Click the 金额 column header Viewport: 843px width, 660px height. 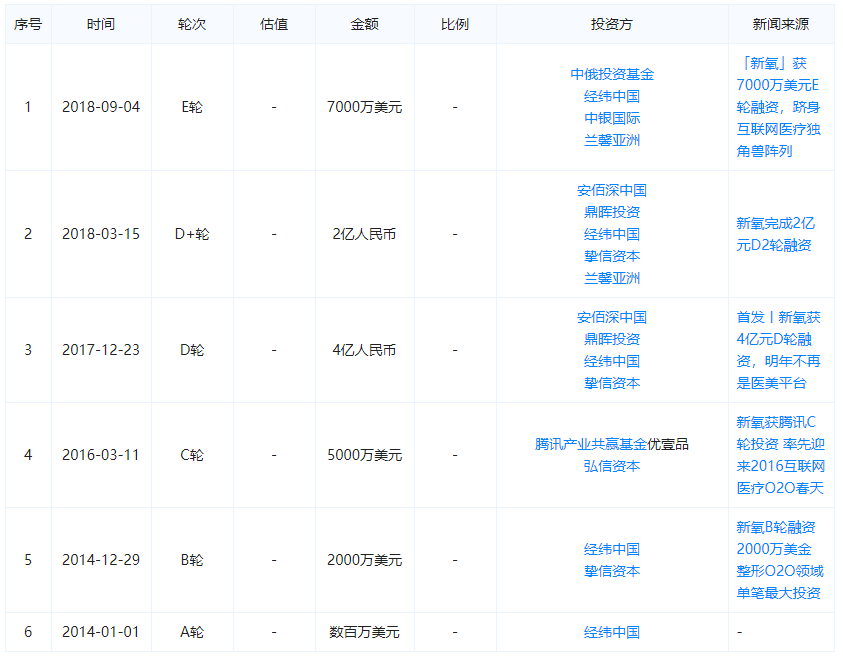tap(365, 24)
